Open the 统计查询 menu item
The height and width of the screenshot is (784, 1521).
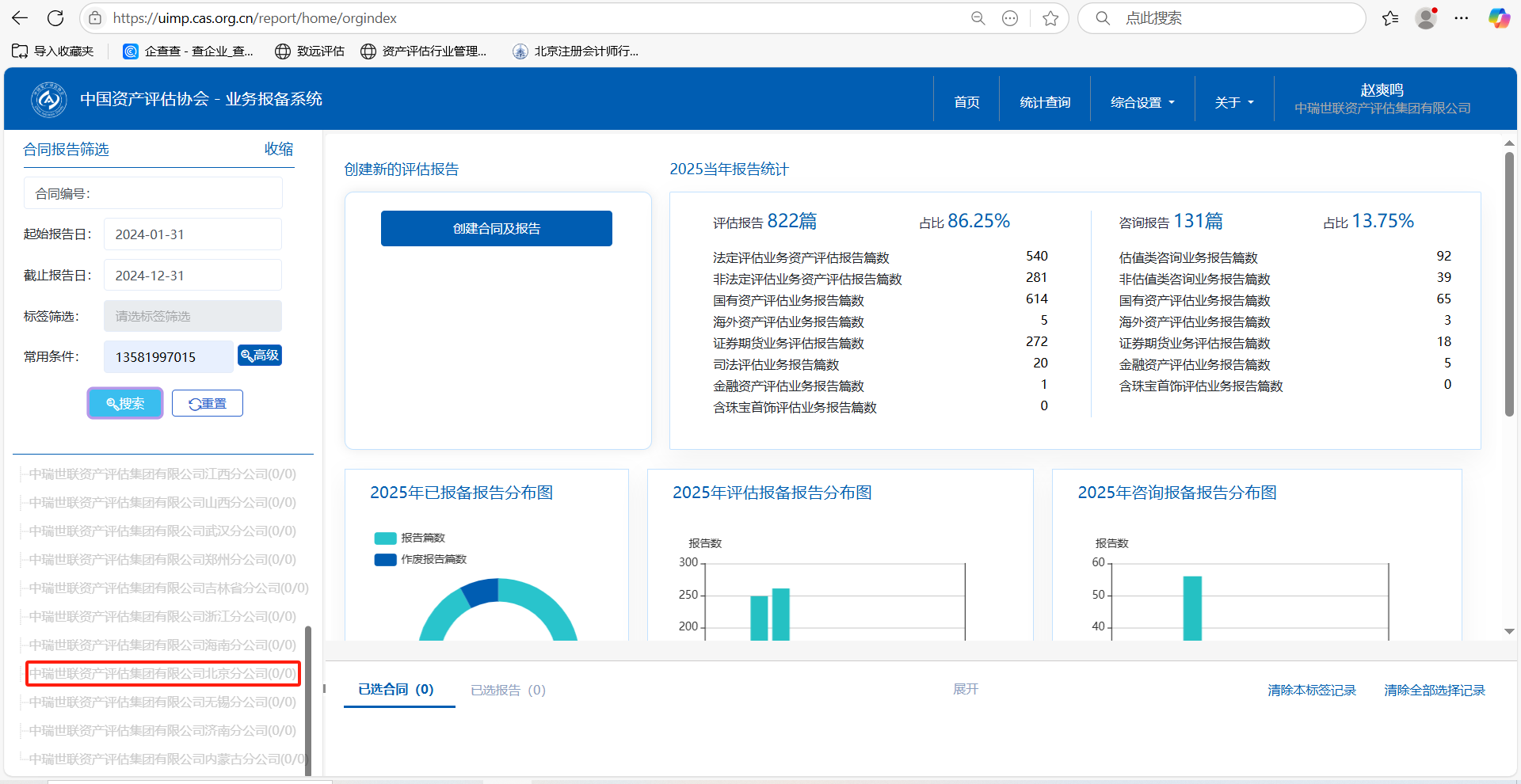tap(1044, 102)
